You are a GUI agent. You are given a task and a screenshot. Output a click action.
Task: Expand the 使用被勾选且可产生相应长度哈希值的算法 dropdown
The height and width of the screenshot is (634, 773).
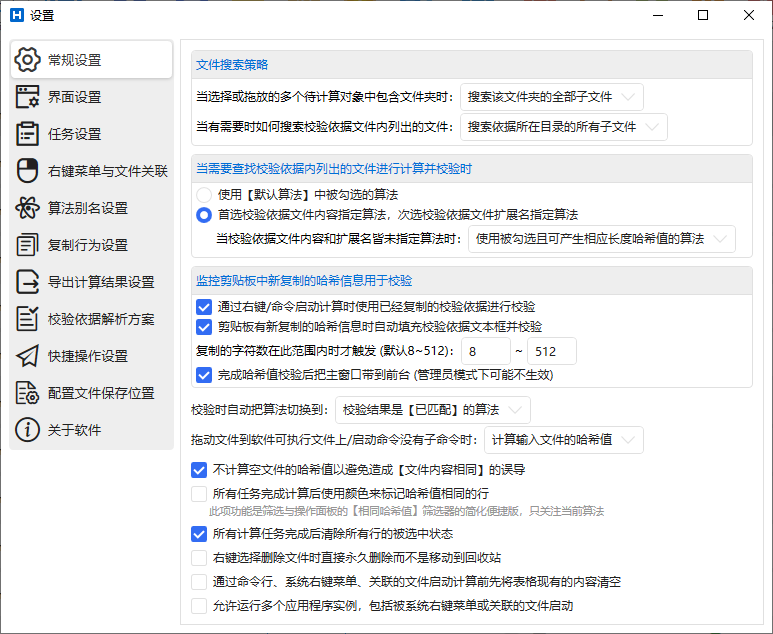(601, 239)
